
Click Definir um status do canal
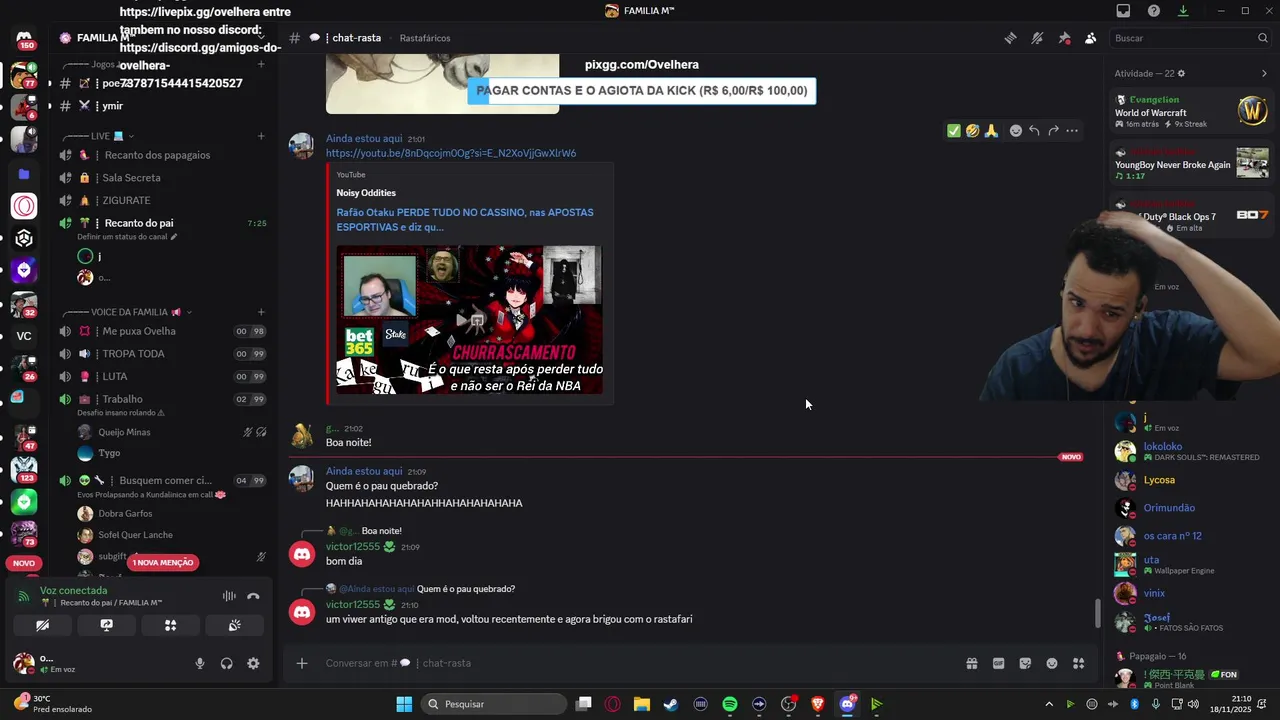(127, 237)
